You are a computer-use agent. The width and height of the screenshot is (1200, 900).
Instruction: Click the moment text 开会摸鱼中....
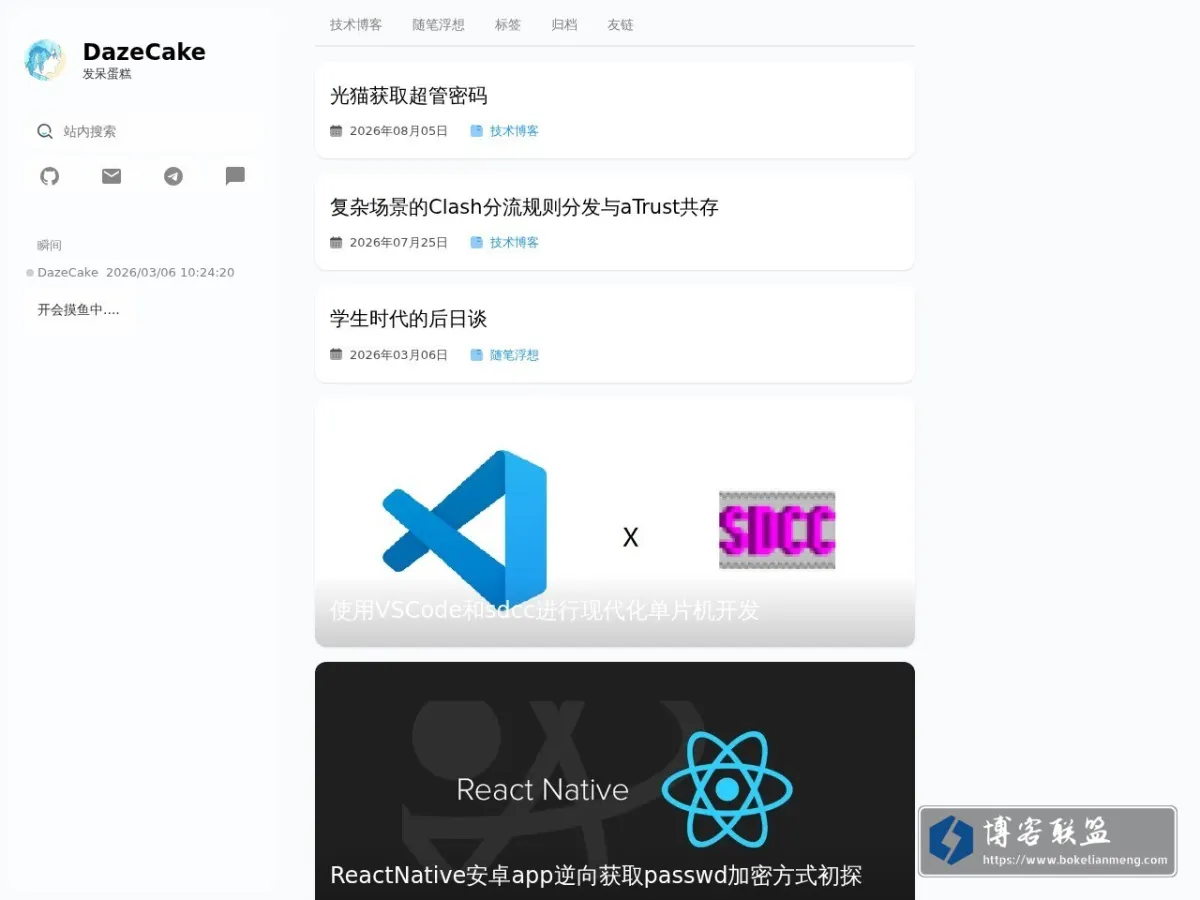(78, 310)
